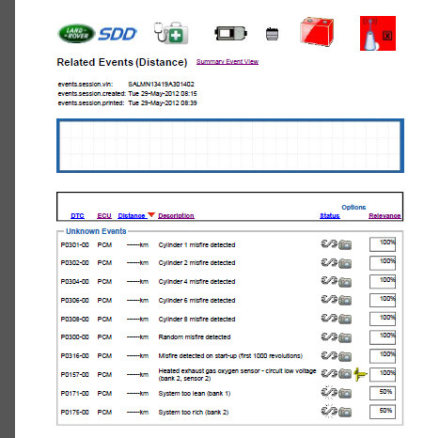Click the 100% relevance box for P0302-00

[x=382, y=263]
